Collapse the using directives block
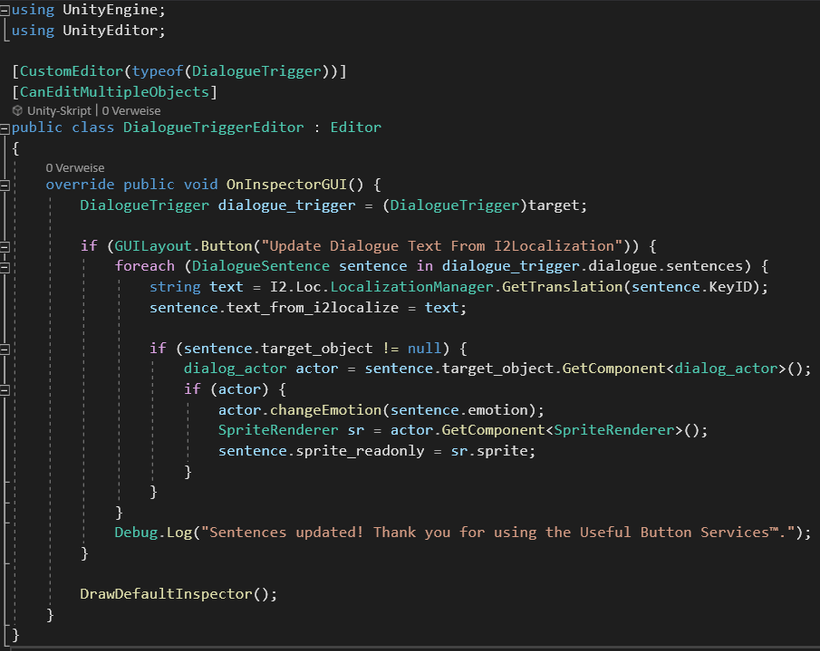Screen dimensions: 820x651 click(x=5, y=10)
